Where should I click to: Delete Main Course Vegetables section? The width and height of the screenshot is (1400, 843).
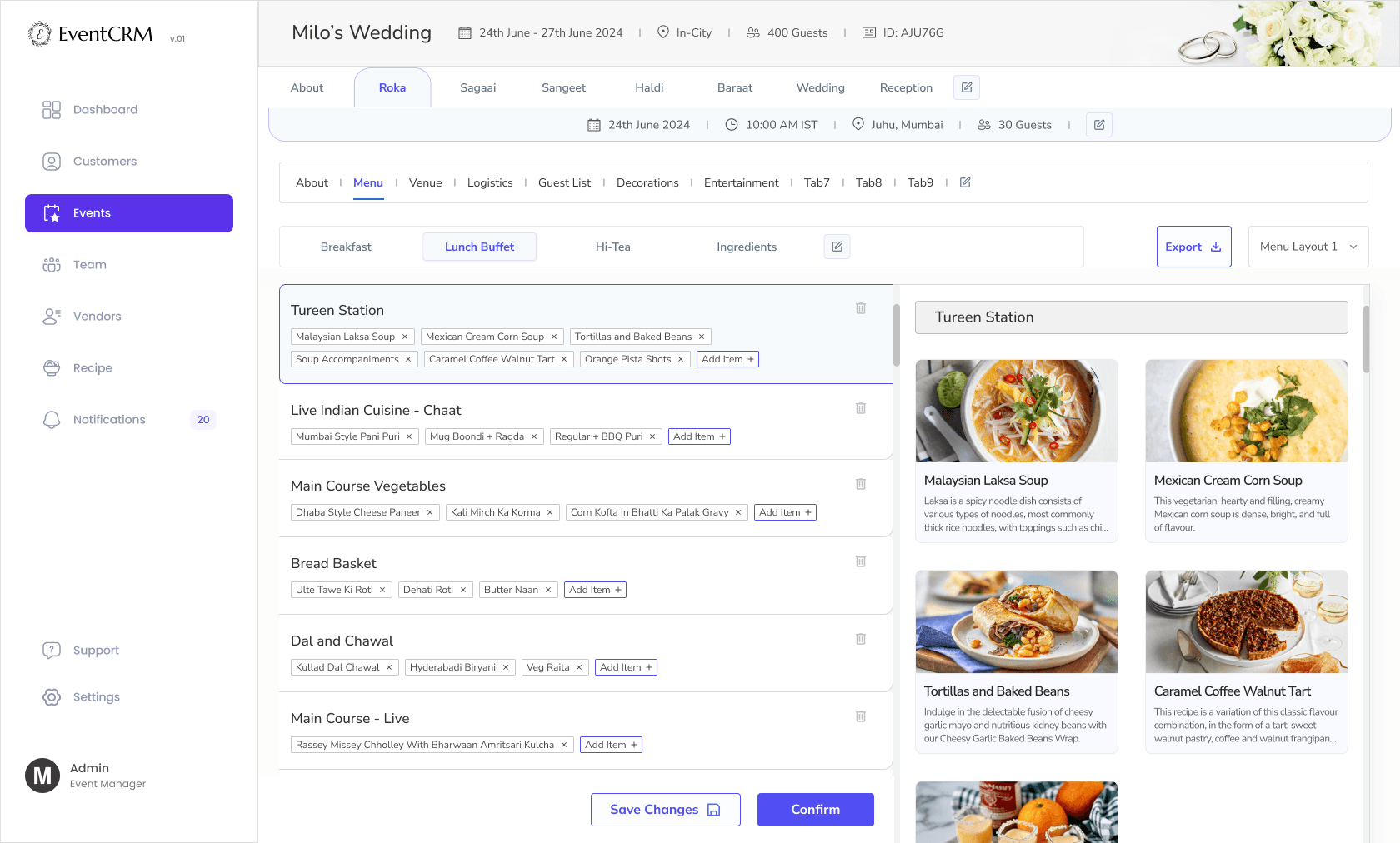[x=861, y=484]
